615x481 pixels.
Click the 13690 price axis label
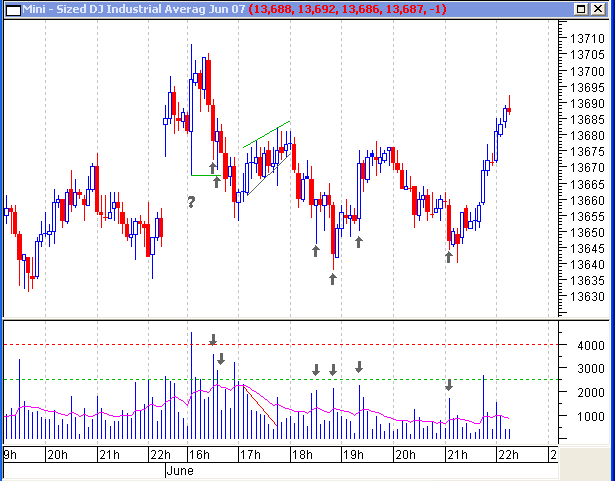pos(587,104)
